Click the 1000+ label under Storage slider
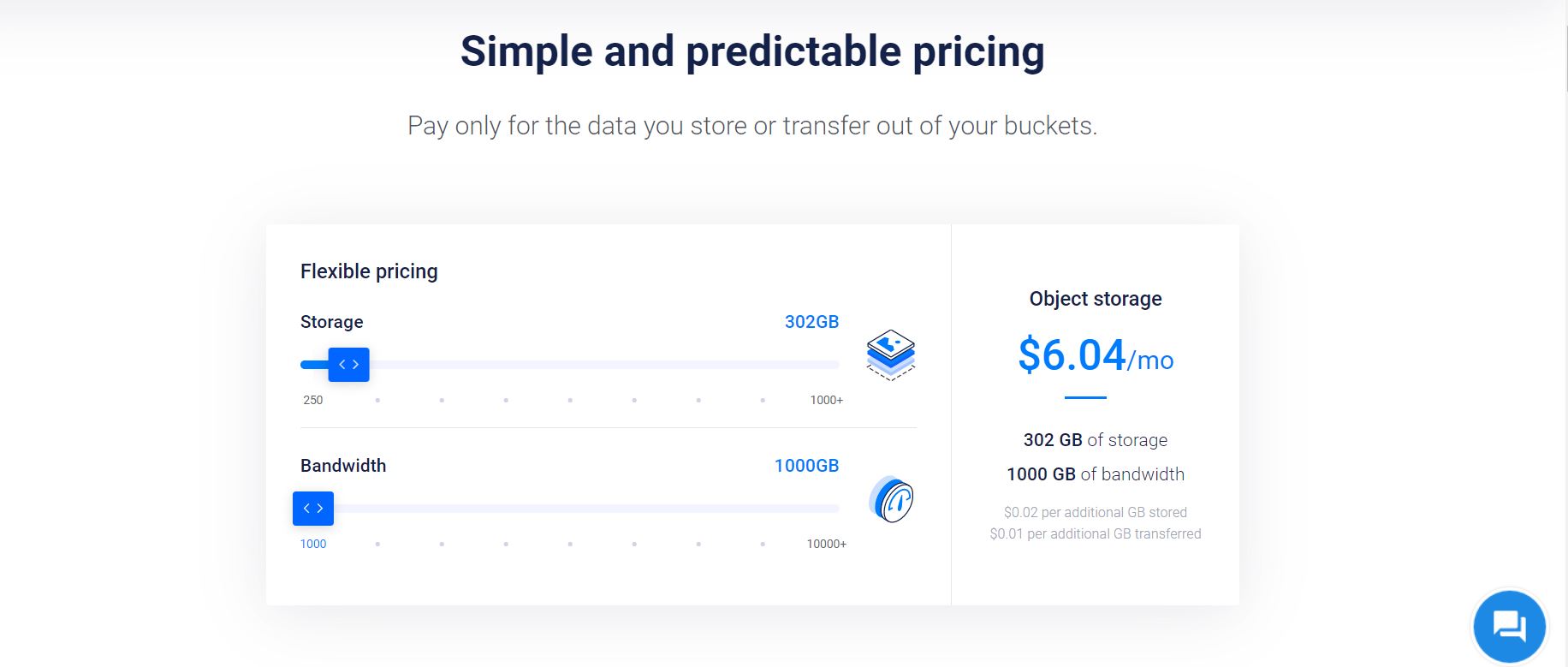 pyautogui.click(x=826, y=400)
